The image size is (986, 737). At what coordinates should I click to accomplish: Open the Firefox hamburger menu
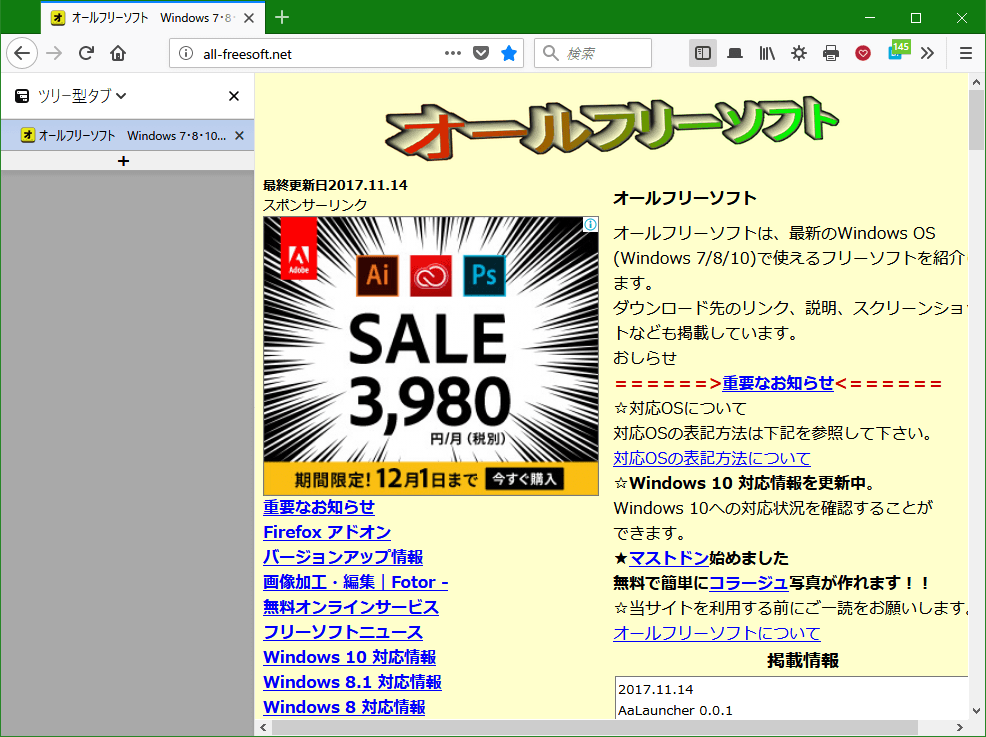coord(964,53)
